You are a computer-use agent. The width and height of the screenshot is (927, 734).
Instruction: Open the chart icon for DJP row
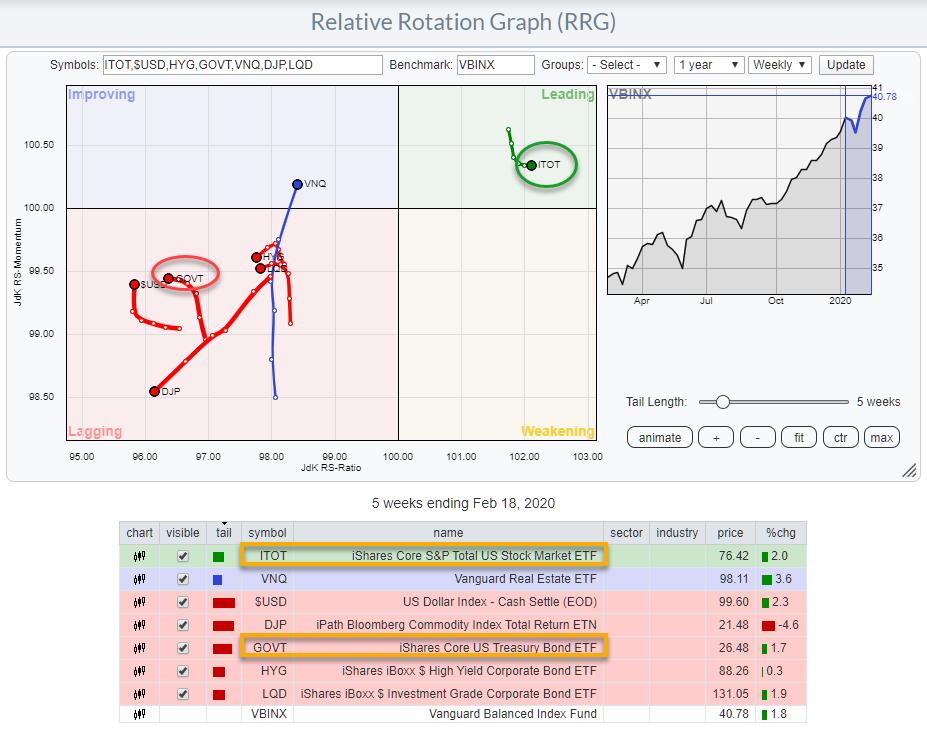point(140,625)
